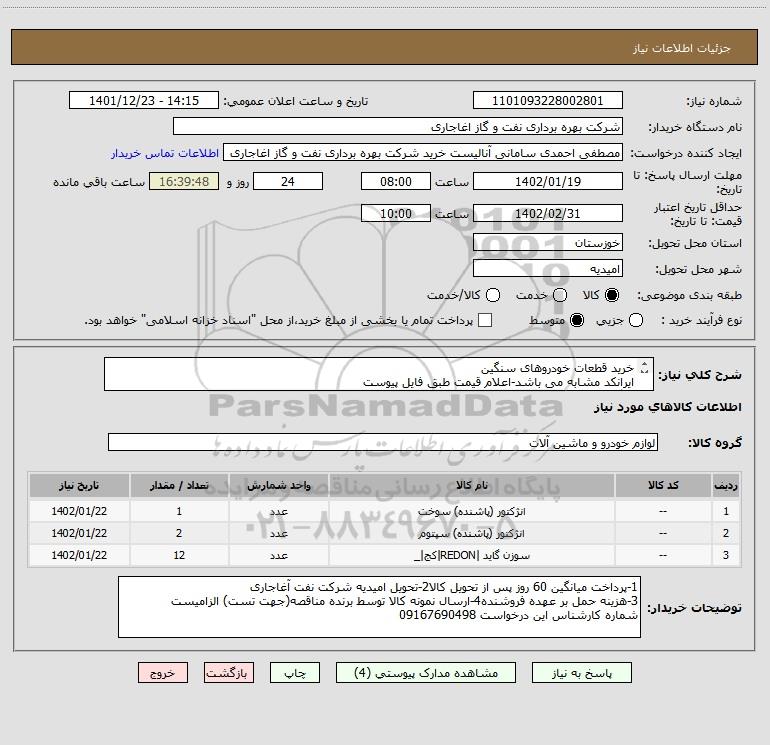
Task: Click the announcement date 1401/12/23 field
Action: coord(144,101)
